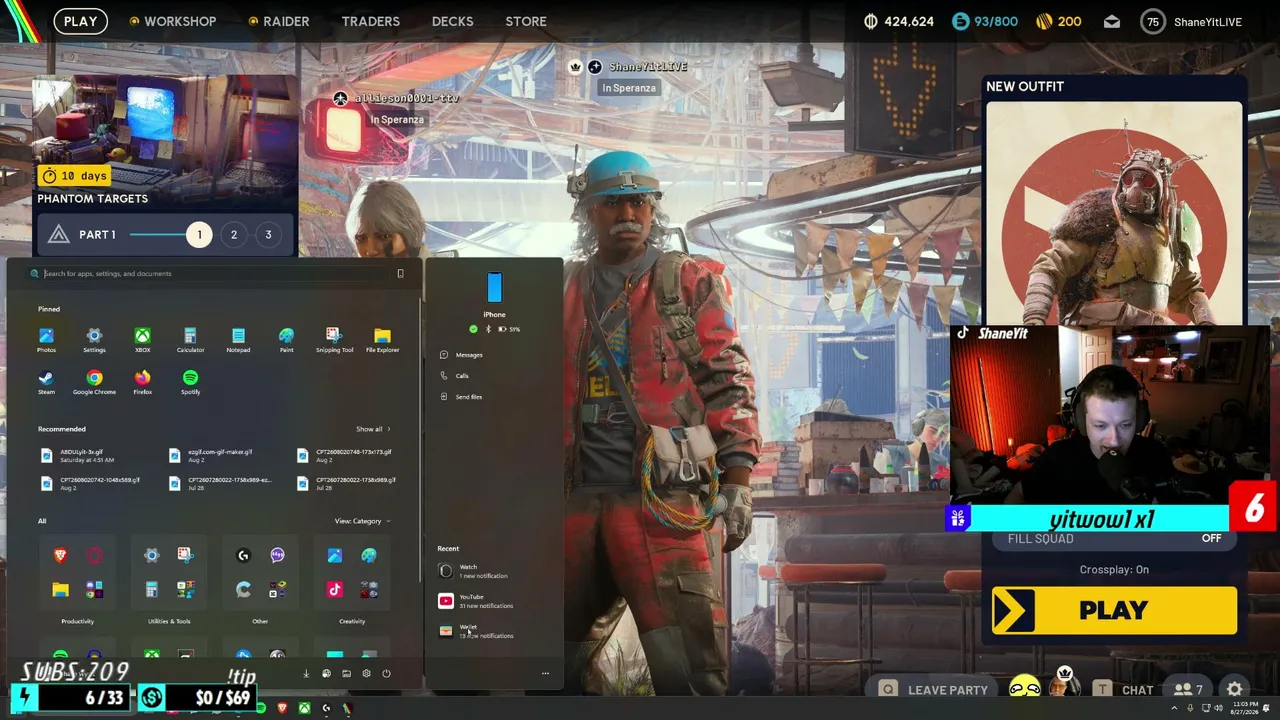Select Phantom Targets part 1 marker

point(199,235)
